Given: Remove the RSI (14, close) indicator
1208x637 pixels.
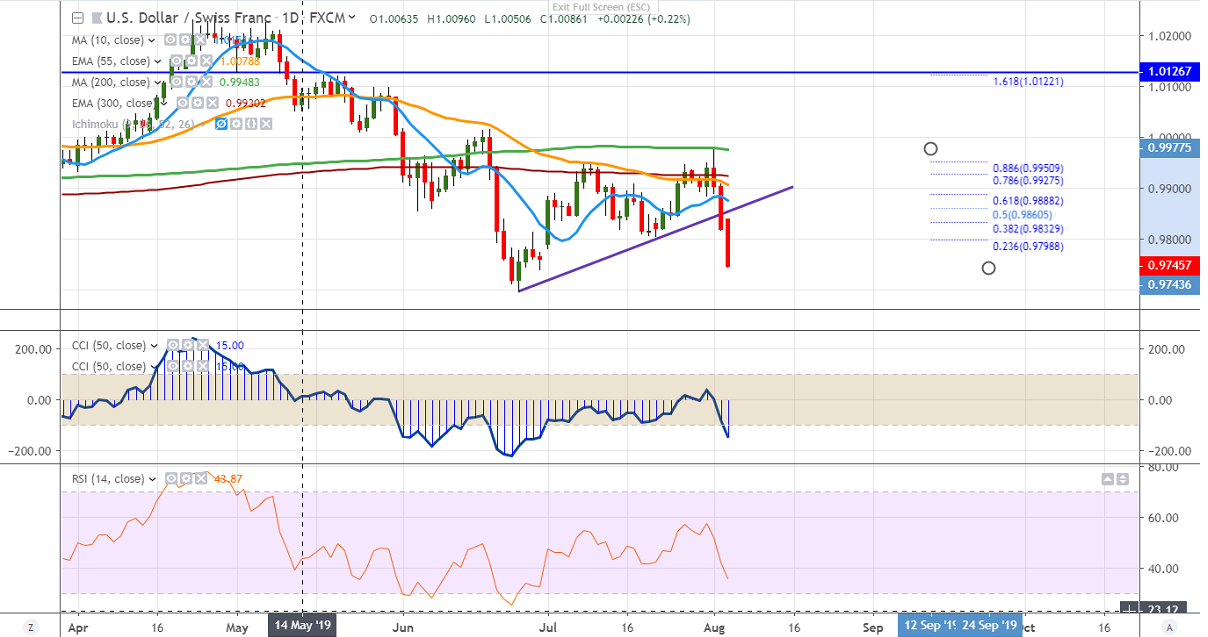Looking at the screenshot, I should click(x=201, y=479).
